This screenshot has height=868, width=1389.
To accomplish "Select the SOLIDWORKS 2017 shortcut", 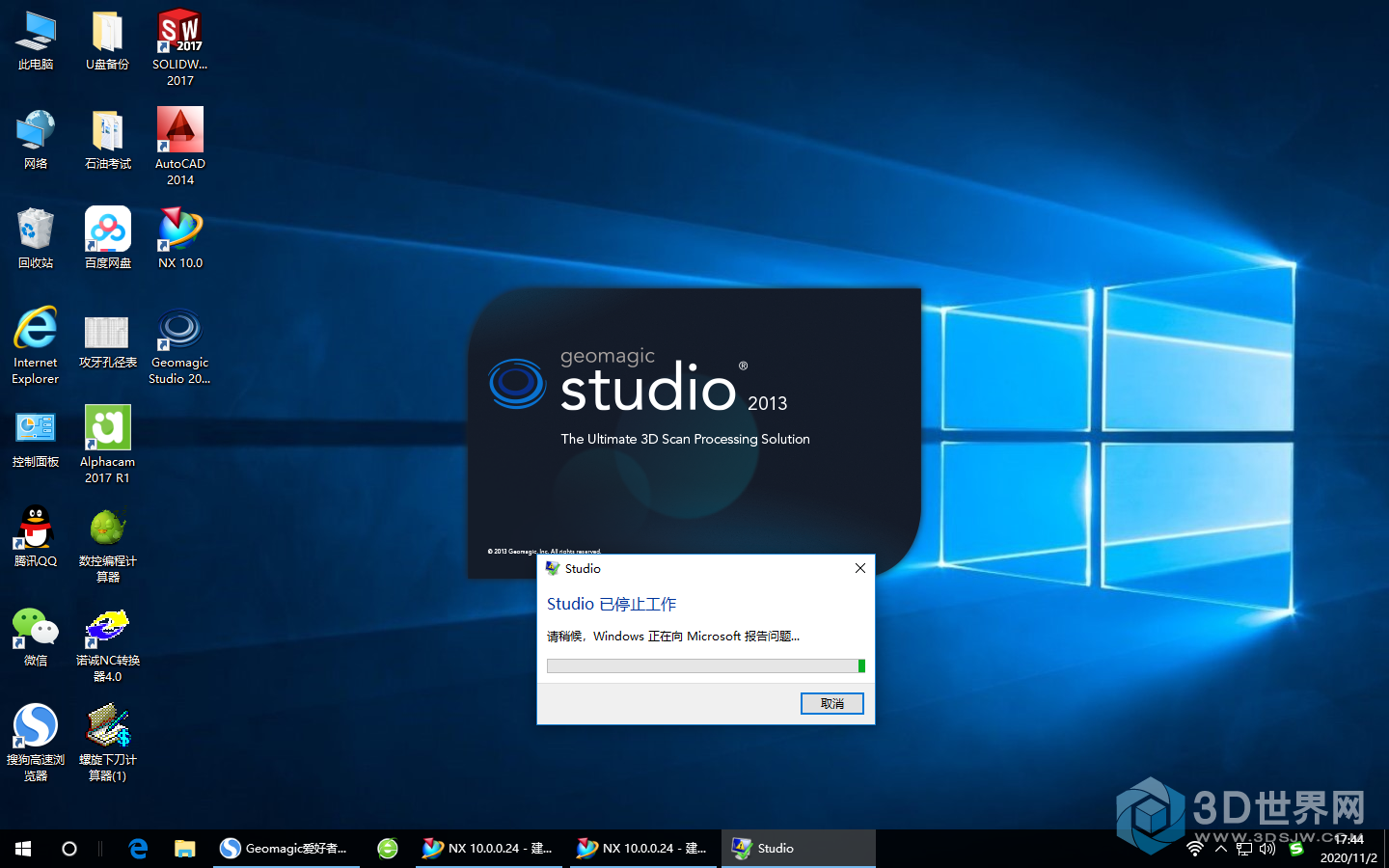I will pyautogui.click(x=180, y=48).
